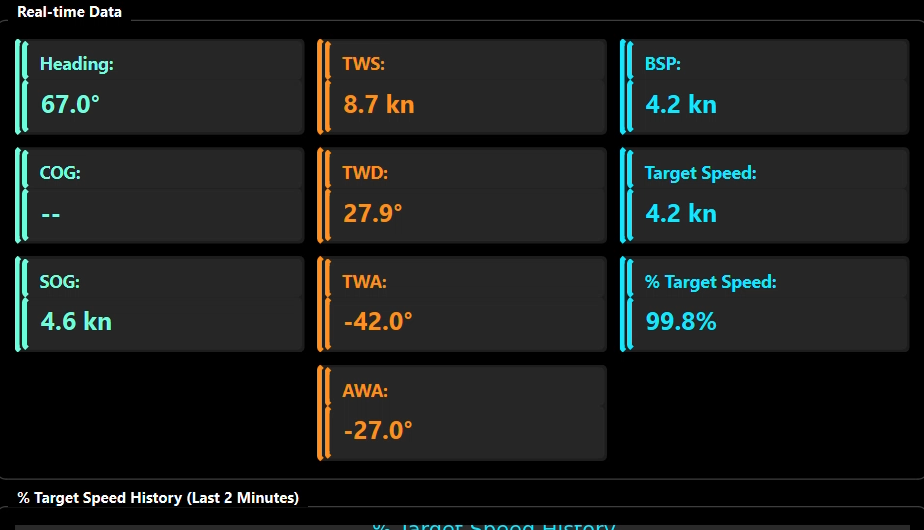The image size is (924, 530).
Task: Click the TWA reading -42.0°
Action: tap(377, 322)
